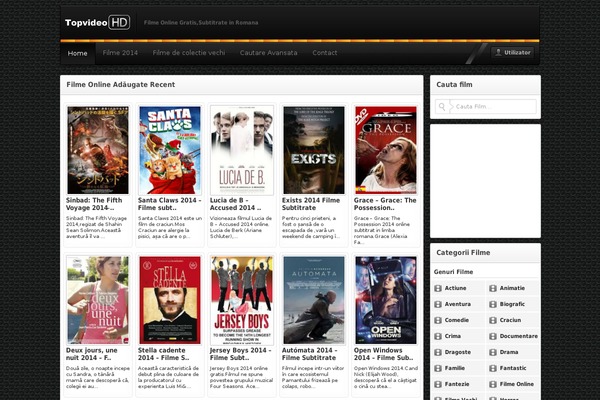Click the magnifier icon in search box
This screenshot has width=600, height=400.
pos(442,107)
